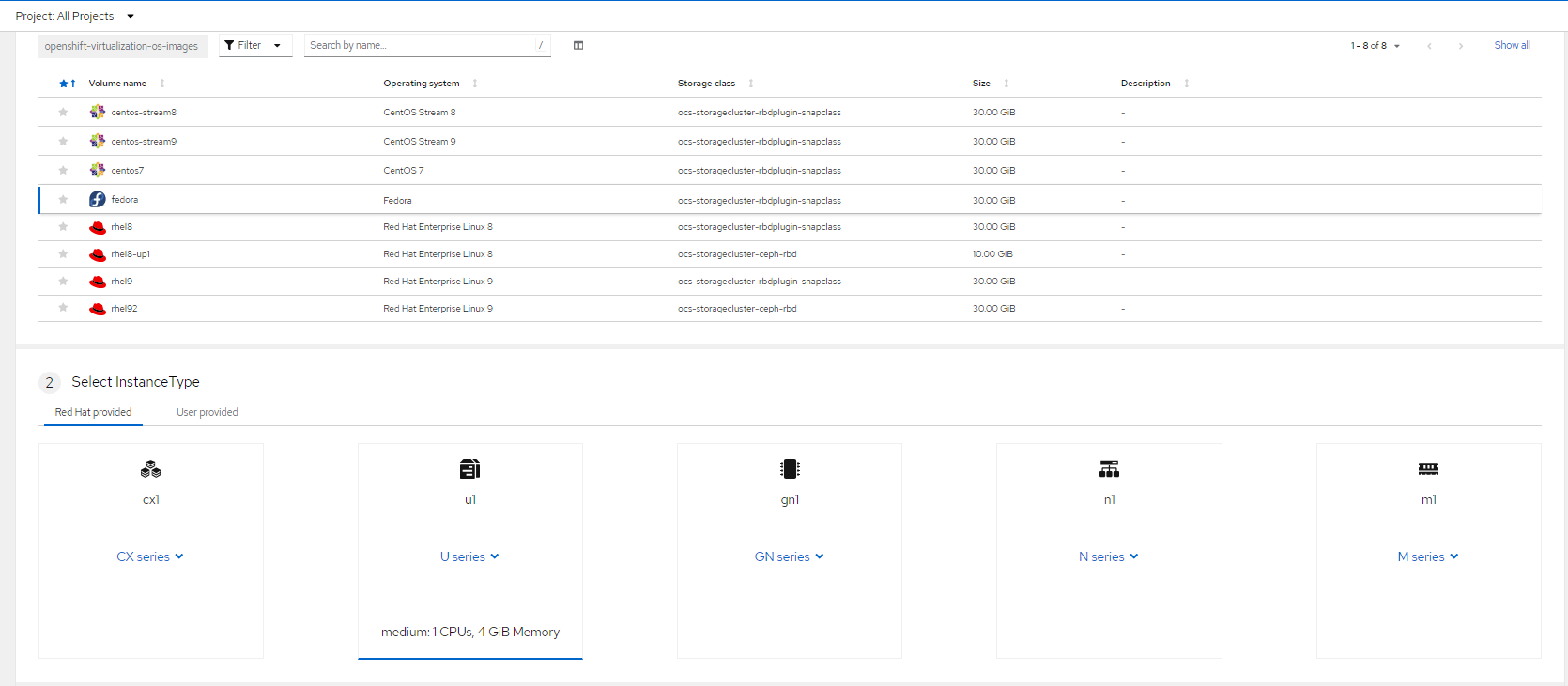The image size is (1568, 686).
Task: Choose the n1 network icon
Action: [x=1109, y=468]
